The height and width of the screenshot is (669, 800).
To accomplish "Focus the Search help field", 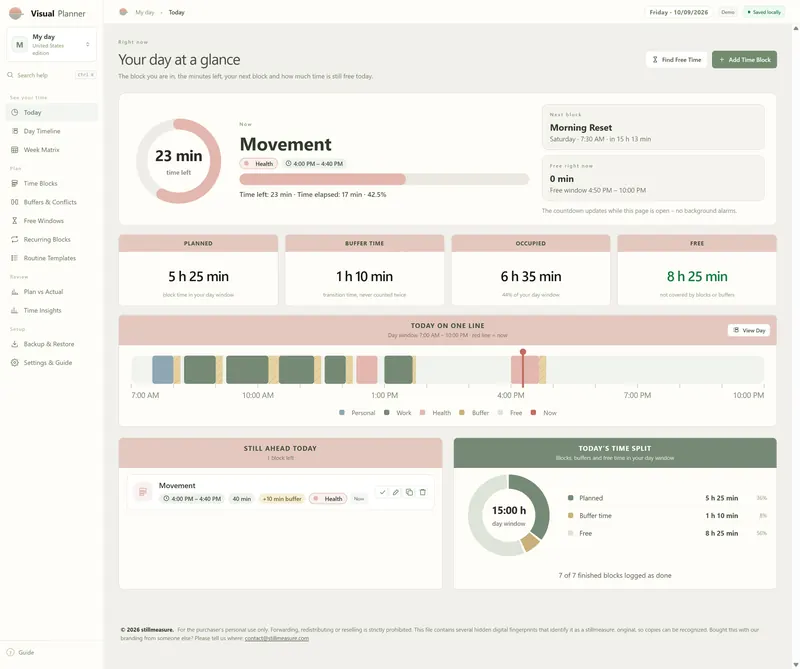I will click(52, 75).
